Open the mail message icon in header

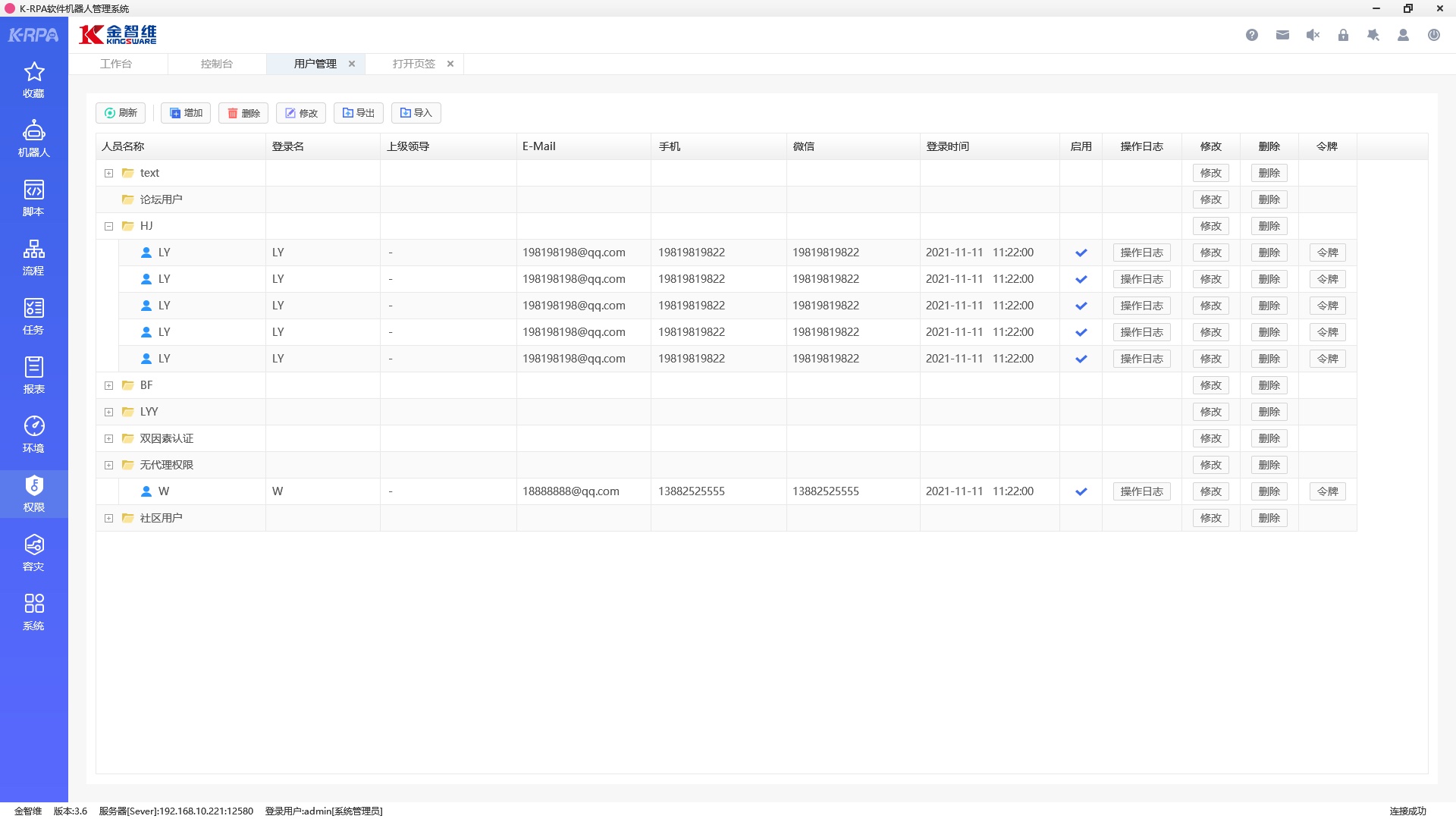(1282, 35)
